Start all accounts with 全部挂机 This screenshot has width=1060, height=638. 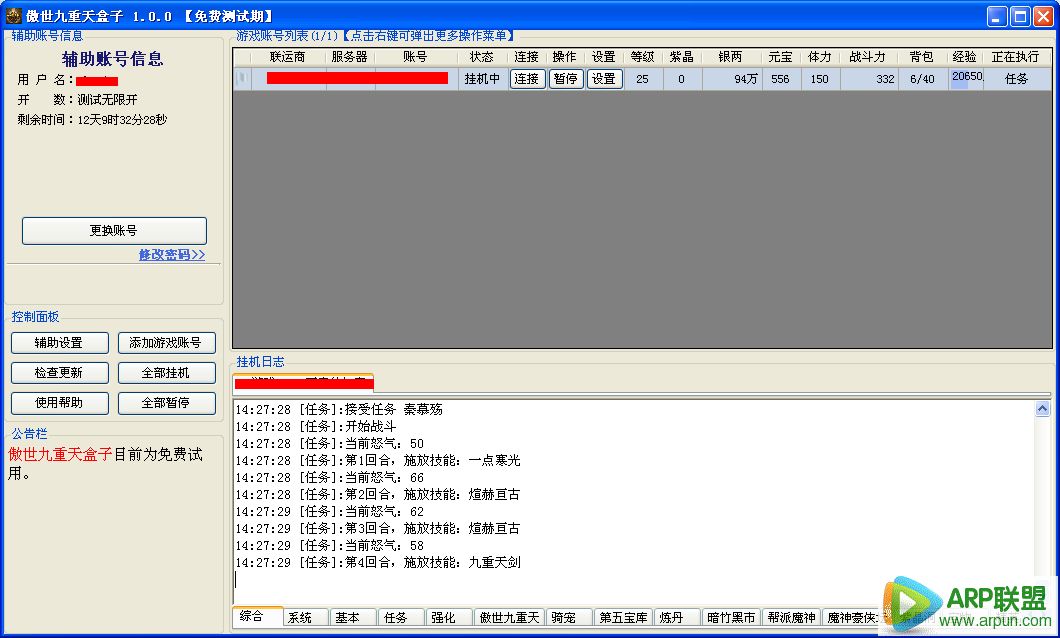[166, 372]
